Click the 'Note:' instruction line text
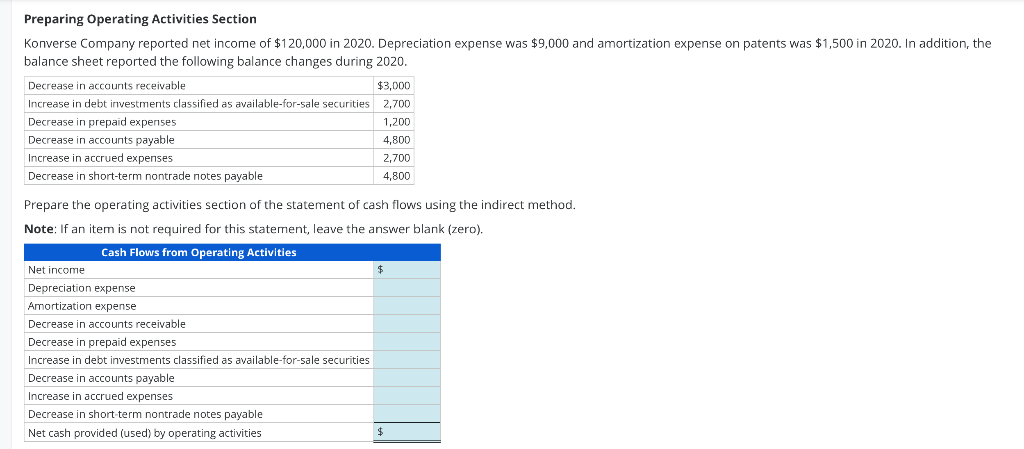1024x449 pixels. point(253,229)
